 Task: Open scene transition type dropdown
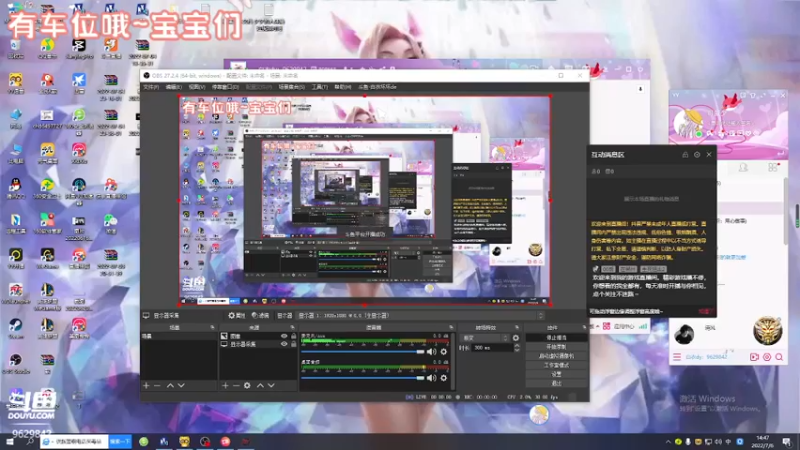click(485, 338)
